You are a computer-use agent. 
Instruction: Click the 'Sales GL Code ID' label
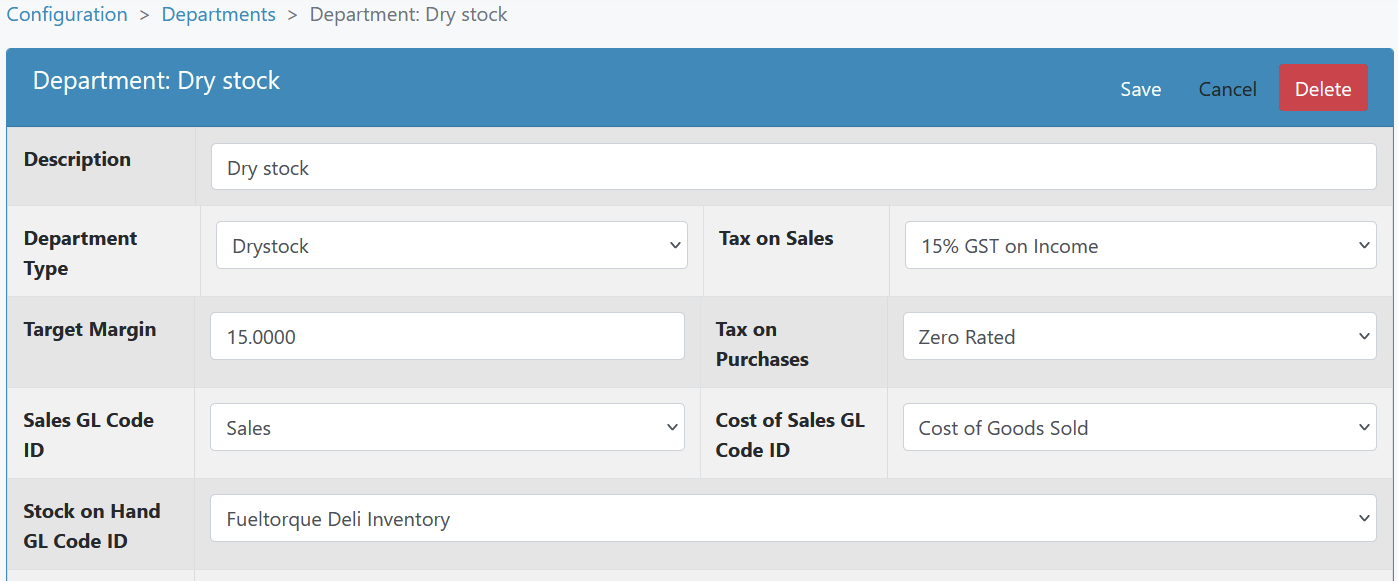89,435
